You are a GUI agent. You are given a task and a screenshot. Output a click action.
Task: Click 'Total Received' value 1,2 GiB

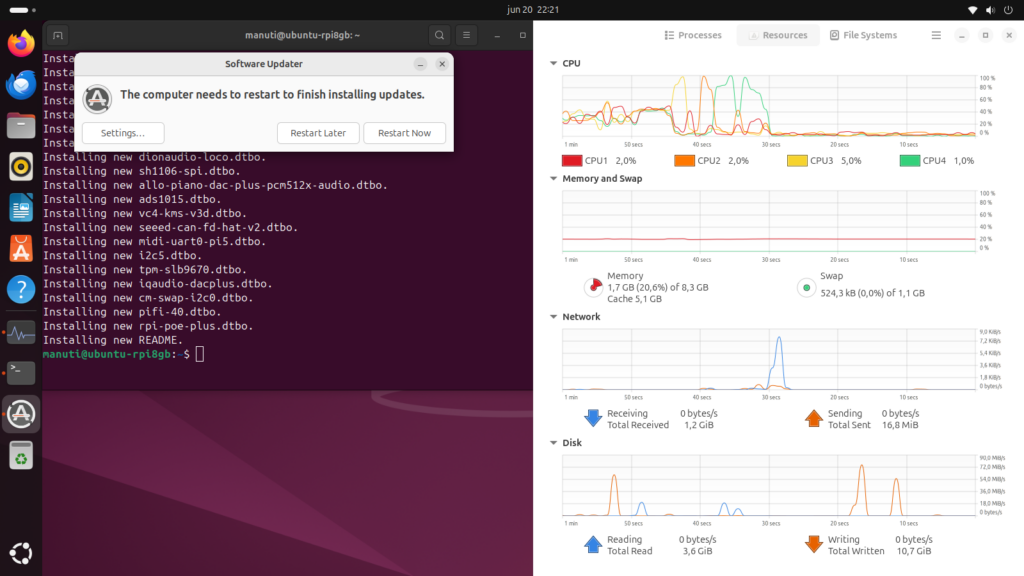pos(699,424)
